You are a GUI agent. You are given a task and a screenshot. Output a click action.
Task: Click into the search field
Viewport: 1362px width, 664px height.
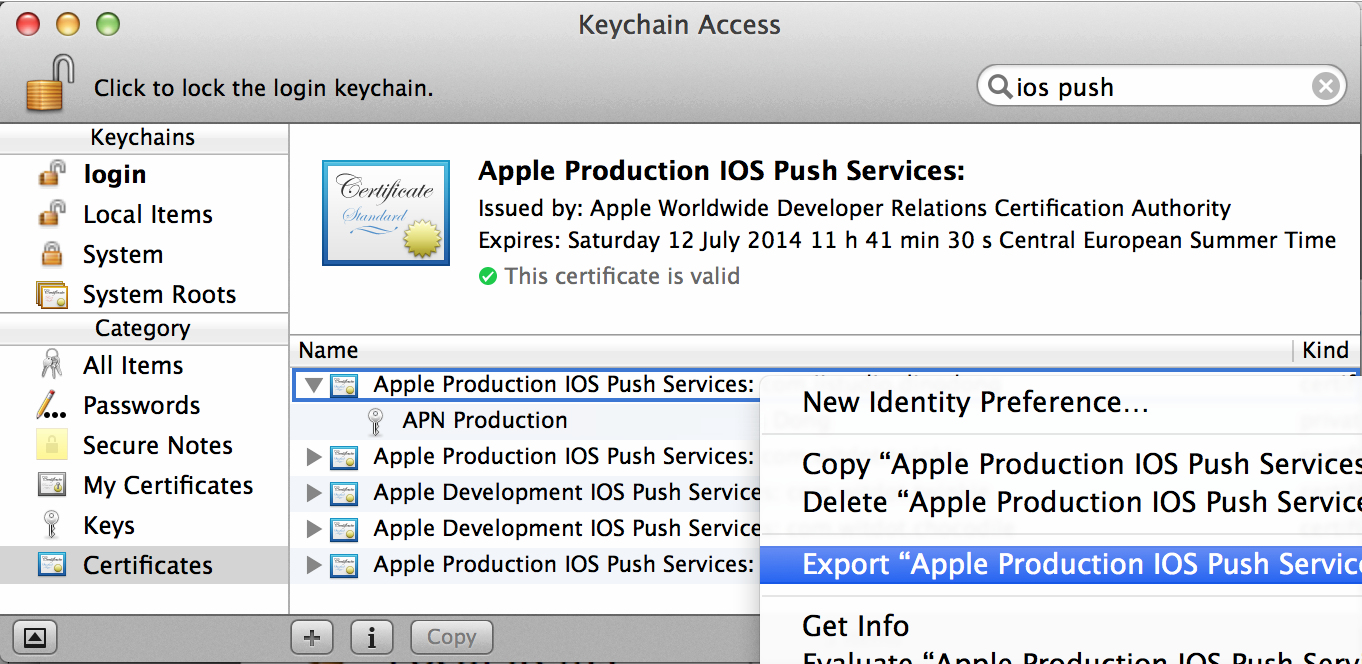1160,87
